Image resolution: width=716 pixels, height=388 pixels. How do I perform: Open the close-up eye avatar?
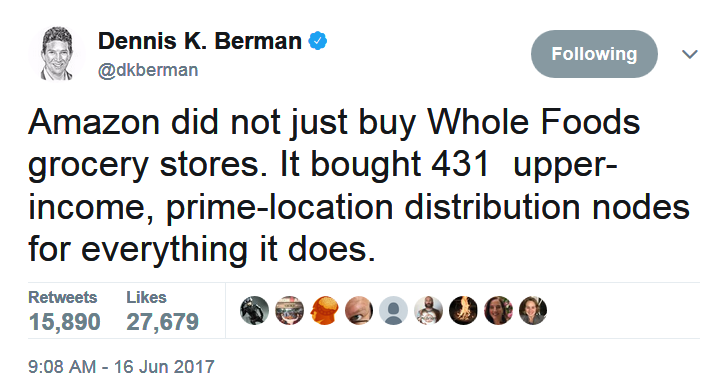[x=359, y=310]
